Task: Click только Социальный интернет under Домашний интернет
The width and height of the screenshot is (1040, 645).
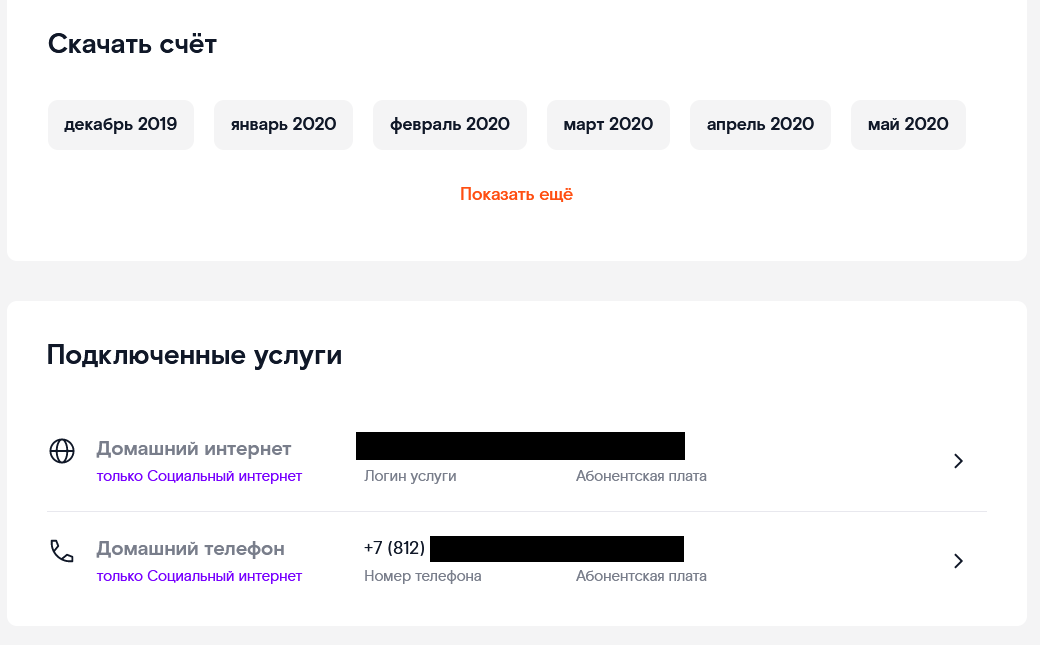Action: coord(199,476)
